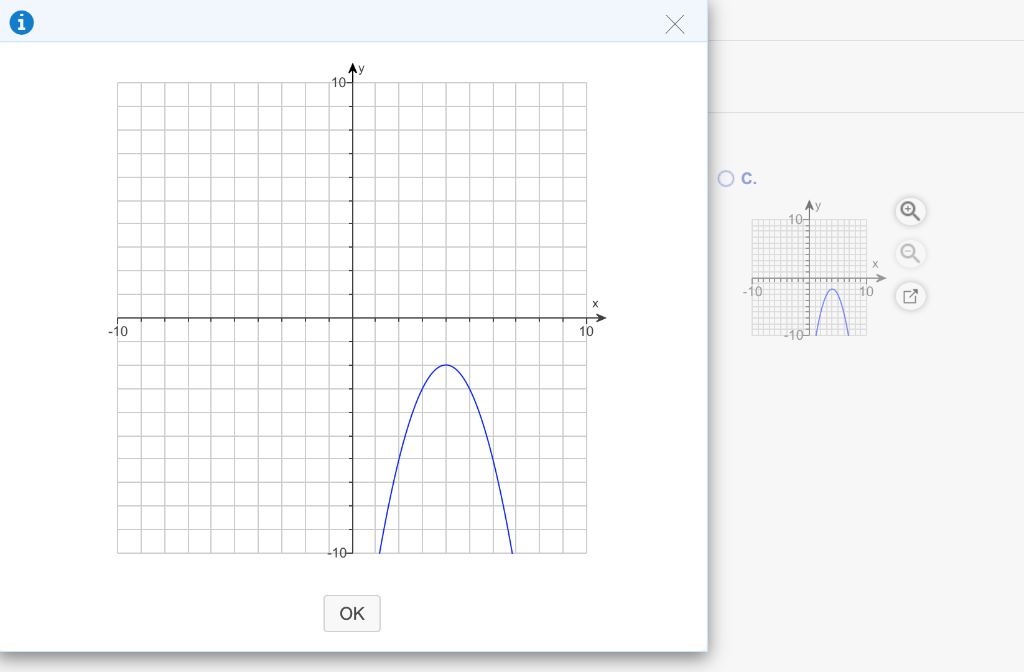
Task: Click the OK button below the graph
Action: point(351,613)
